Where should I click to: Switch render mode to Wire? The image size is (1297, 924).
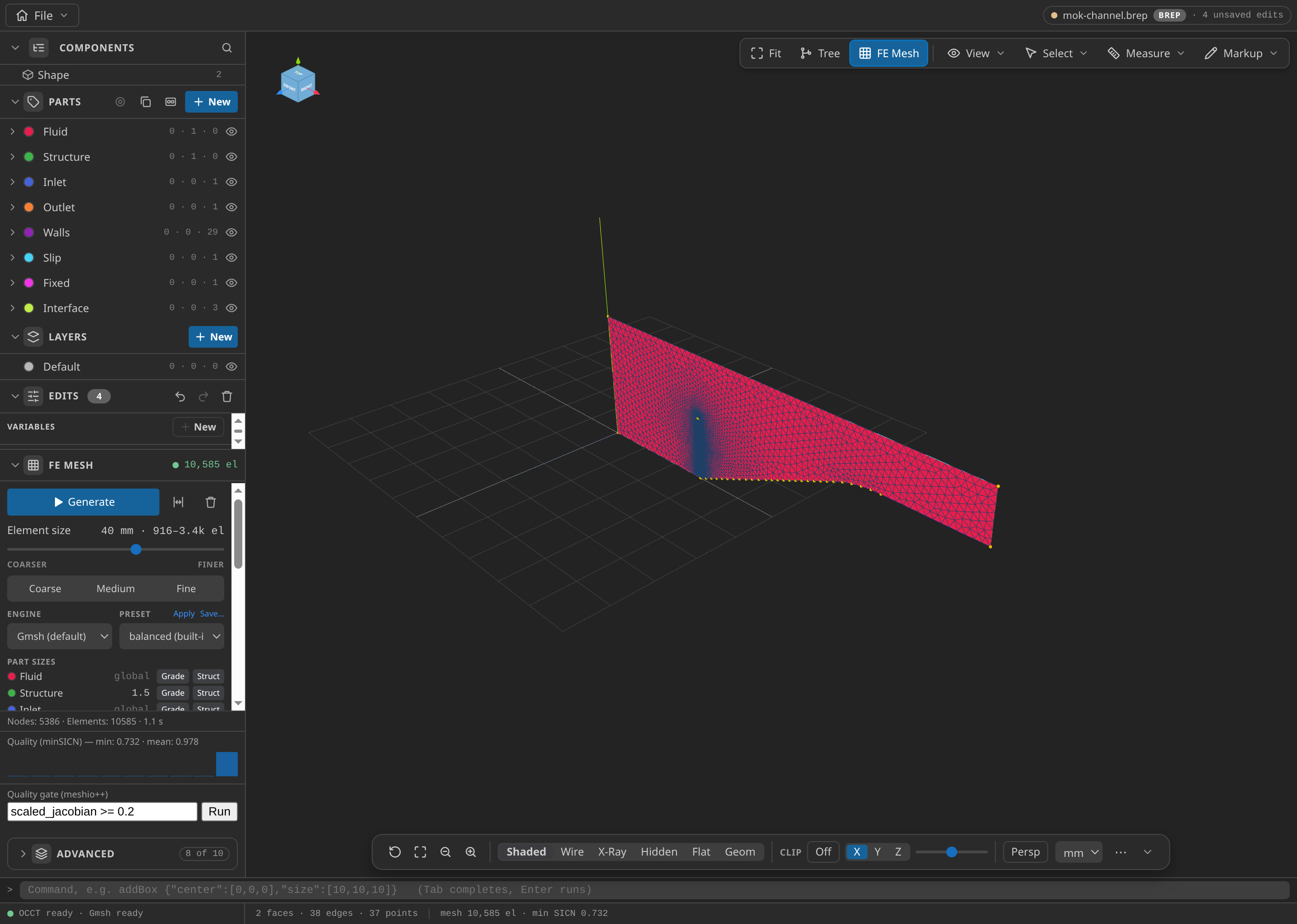(x=572, y=852)
